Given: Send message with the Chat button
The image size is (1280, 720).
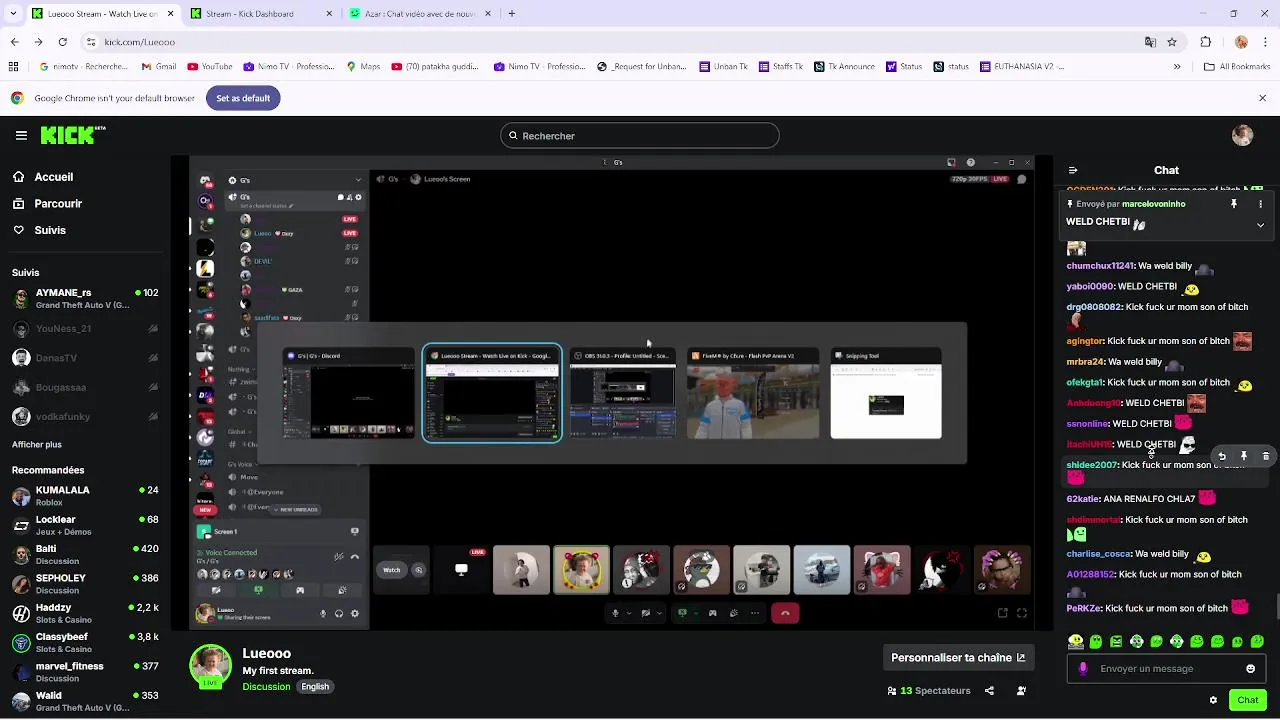Looking at the screenshot, I should pyautogui.click(x=1247, y=700).
